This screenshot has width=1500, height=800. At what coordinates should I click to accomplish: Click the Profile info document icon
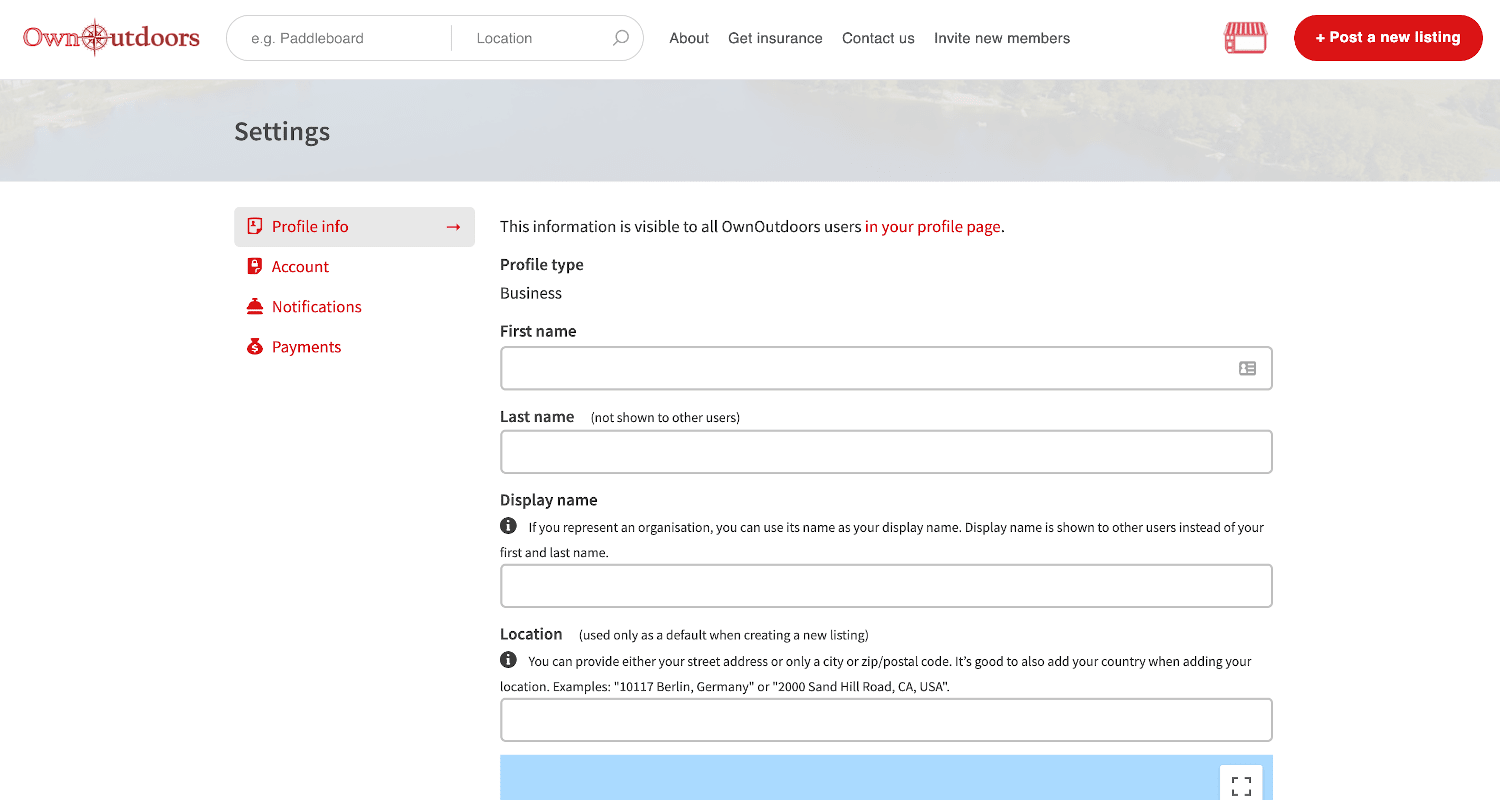coord(255,226)
